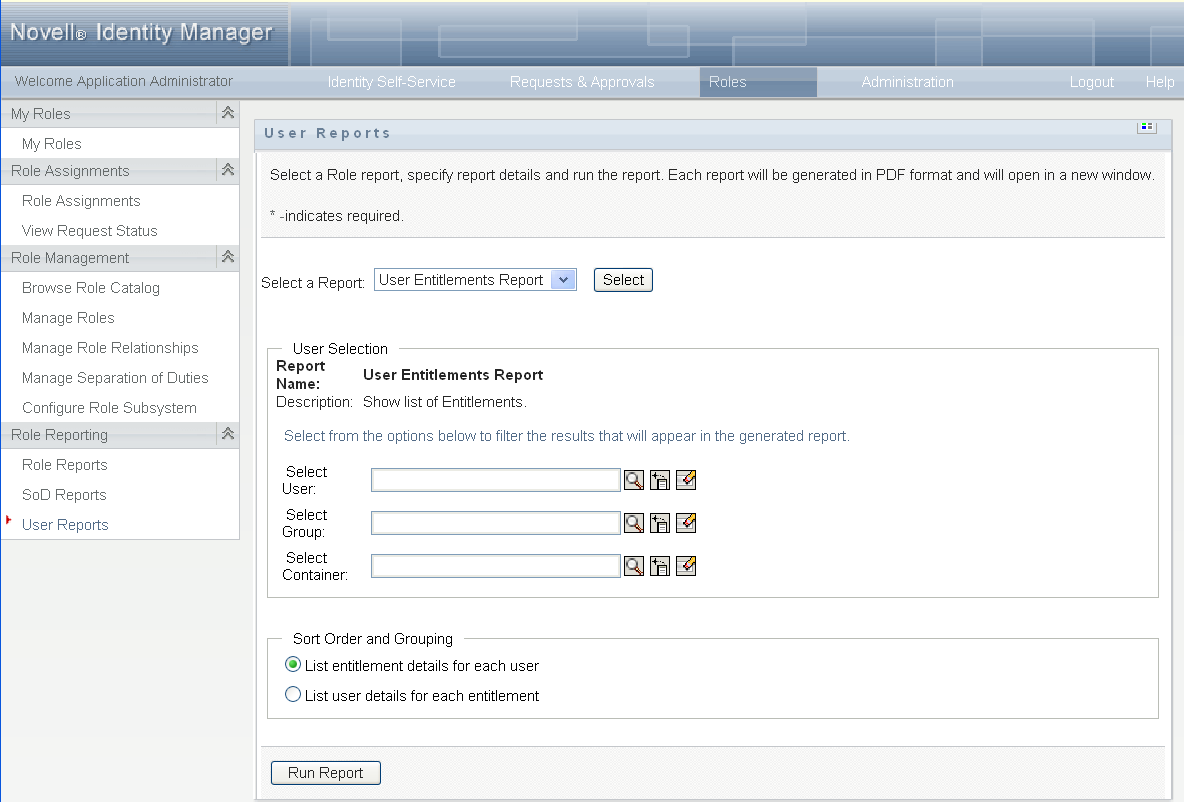Select User Reports in sidebar
This screenshot has width=1184, height=802.
[x=65, y=525]
